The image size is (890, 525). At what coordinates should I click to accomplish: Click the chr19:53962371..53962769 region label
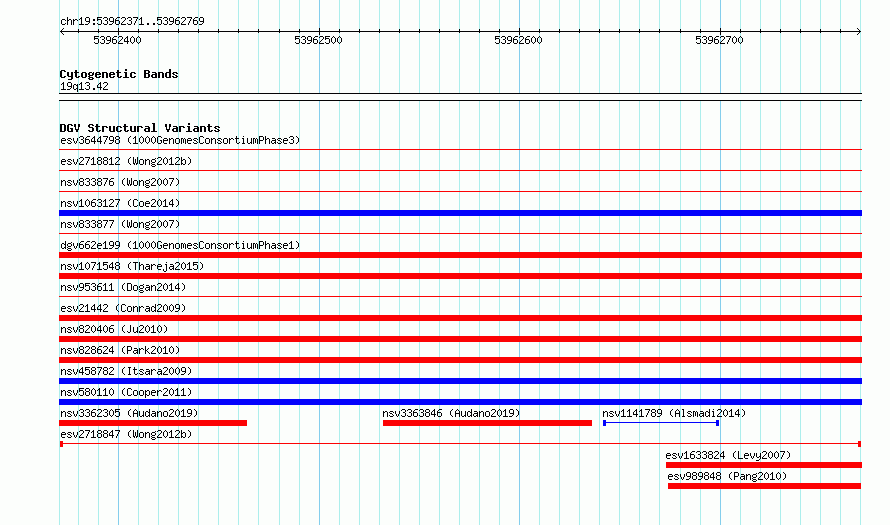click(132, 21)
